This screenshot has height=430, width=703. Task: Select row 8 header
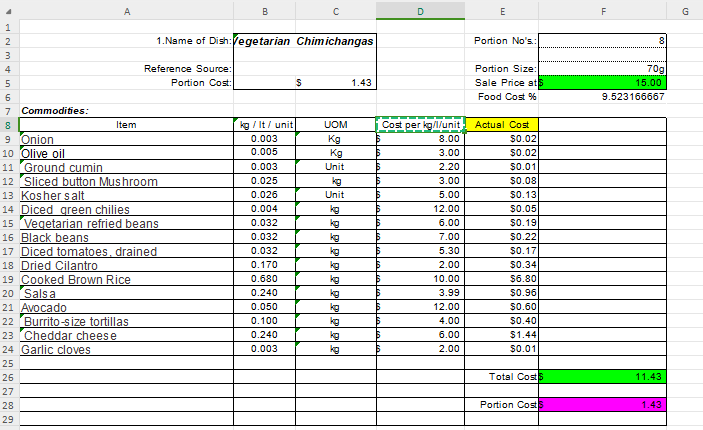(8, 125)
